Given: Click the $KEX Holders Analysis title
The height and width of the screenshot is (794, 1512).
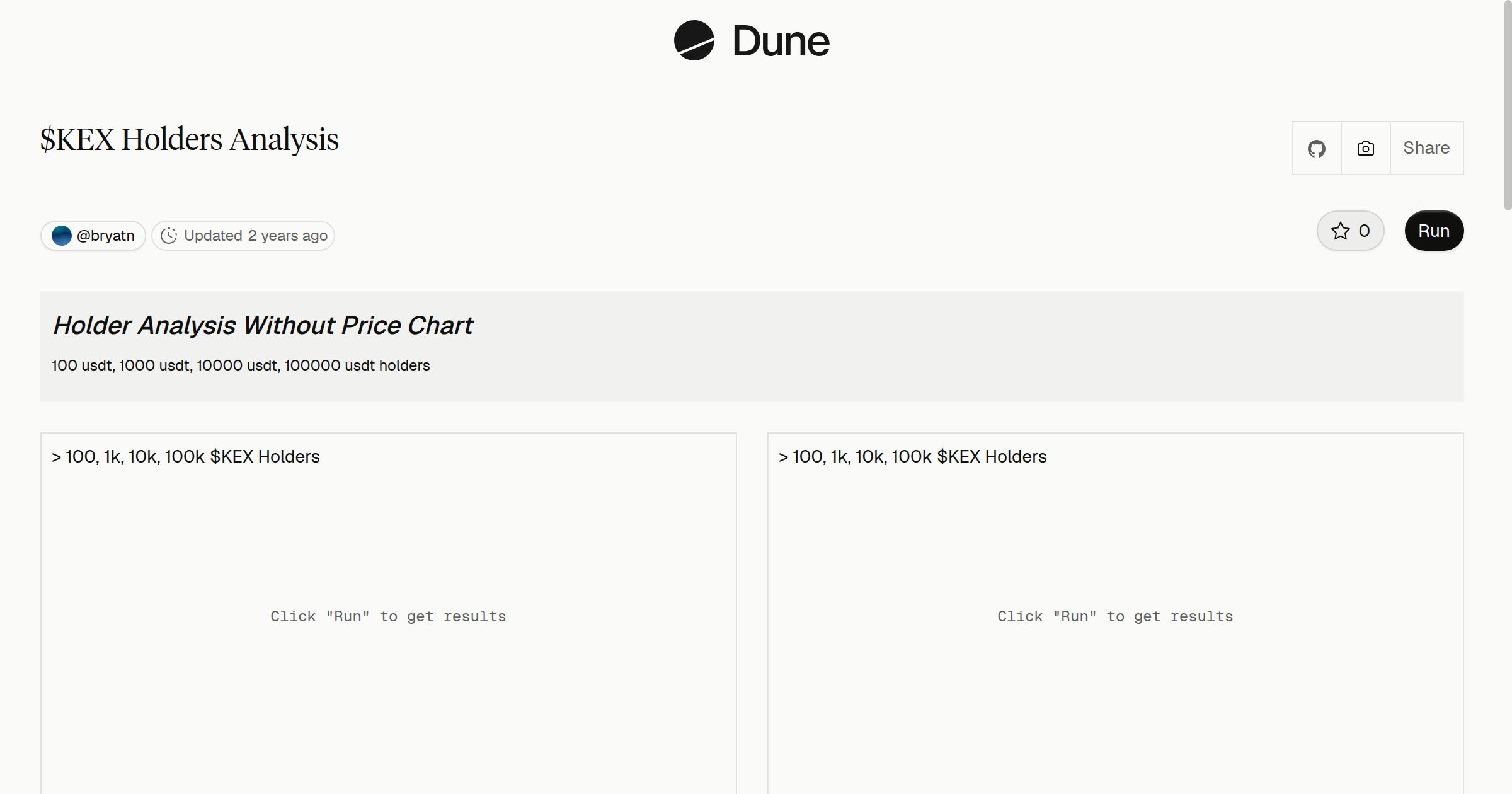Looking at the screenshot, I should pos(190,139).
